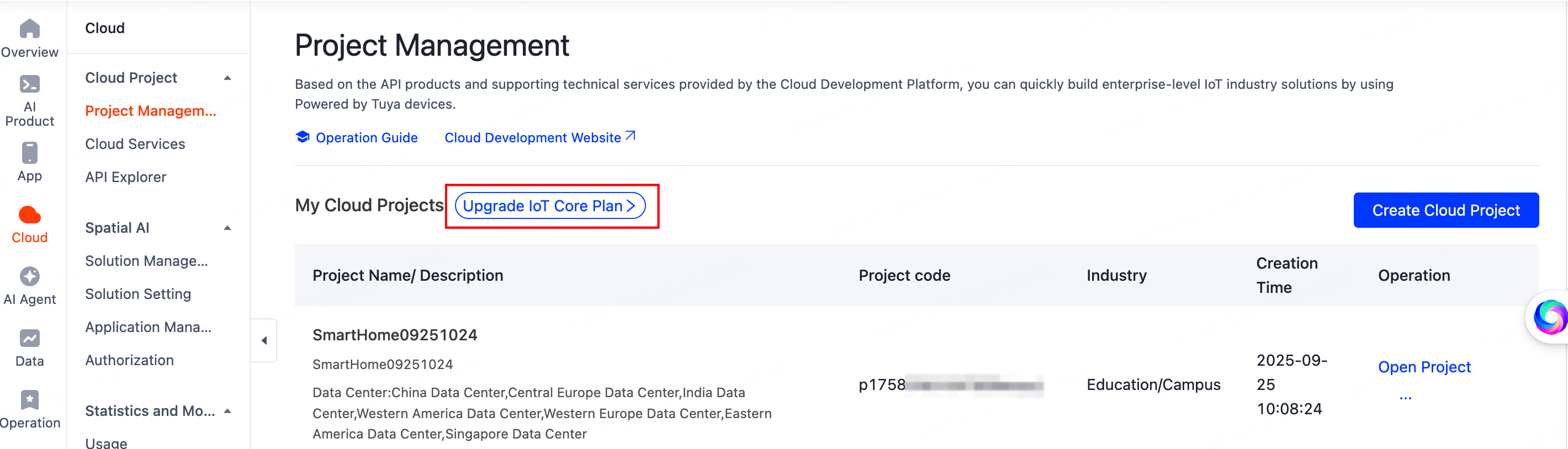Click the SmartHome09251024 project name
Image resolution: width=1568 pixels, height=449 pixels.
pyautogui.click(x=394, y=335)
